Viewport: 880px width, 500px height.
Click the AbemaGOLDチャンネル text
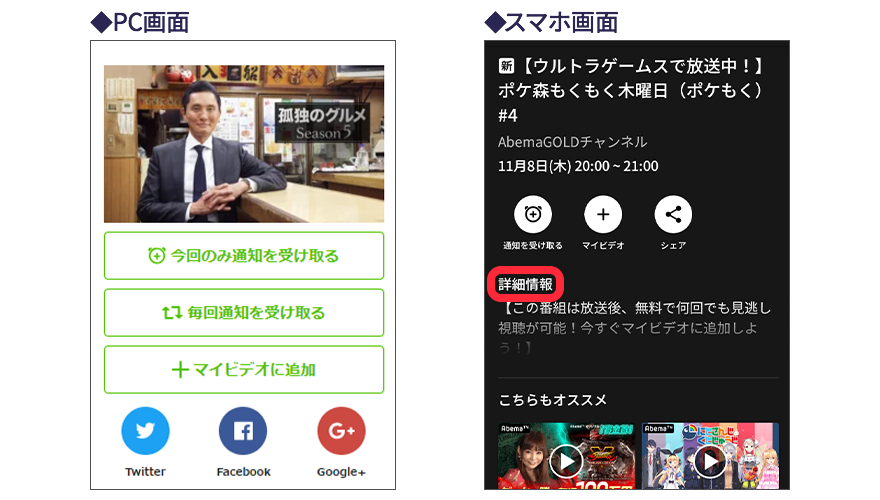tap(572, 142)
